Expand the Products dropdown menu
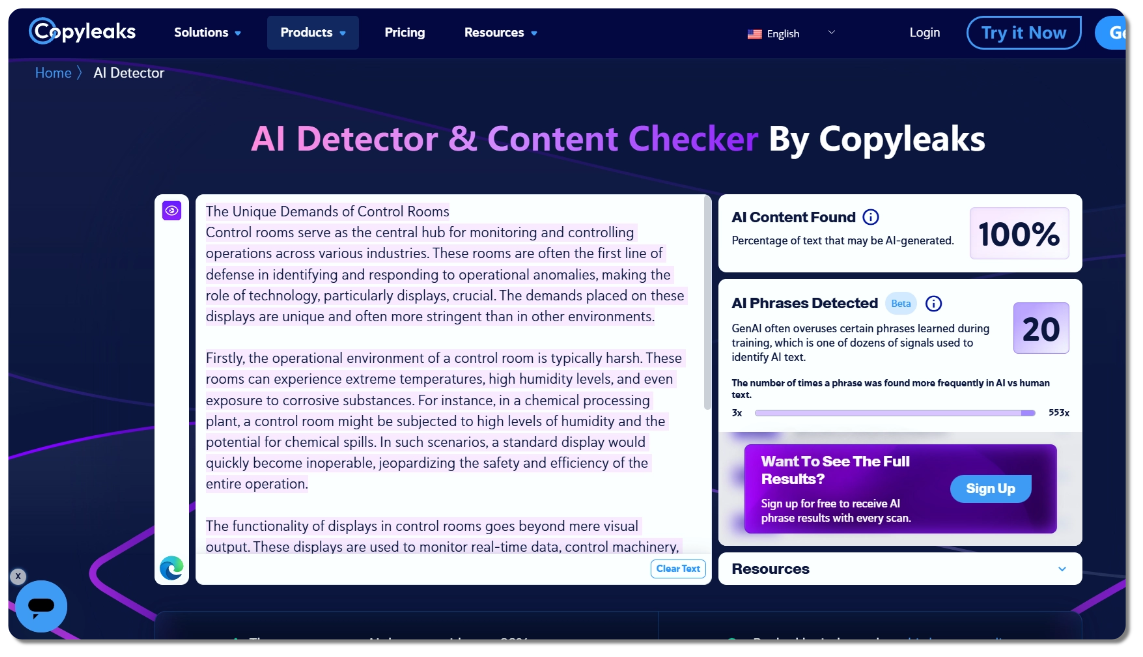Screen dimensions: 1143x657 (x=312, y=32)
